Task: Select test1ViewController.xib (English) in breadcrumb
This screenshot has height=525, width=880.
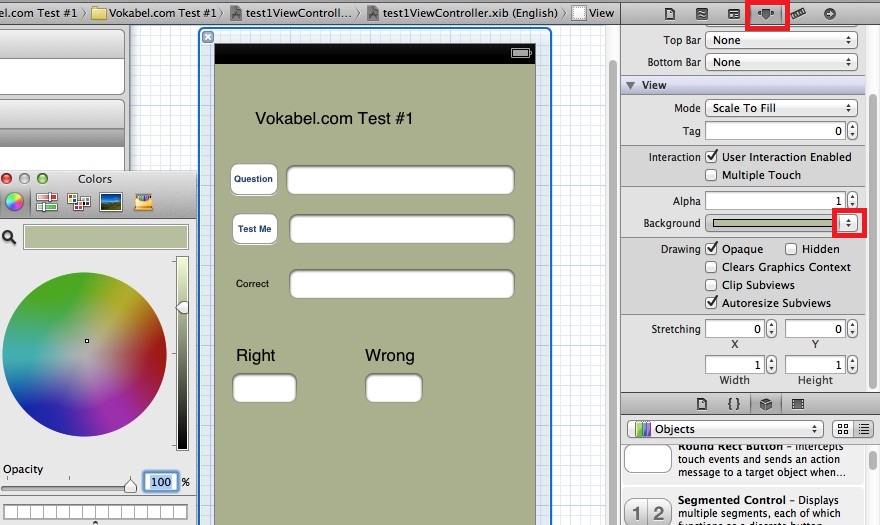Action: [463, 13]
